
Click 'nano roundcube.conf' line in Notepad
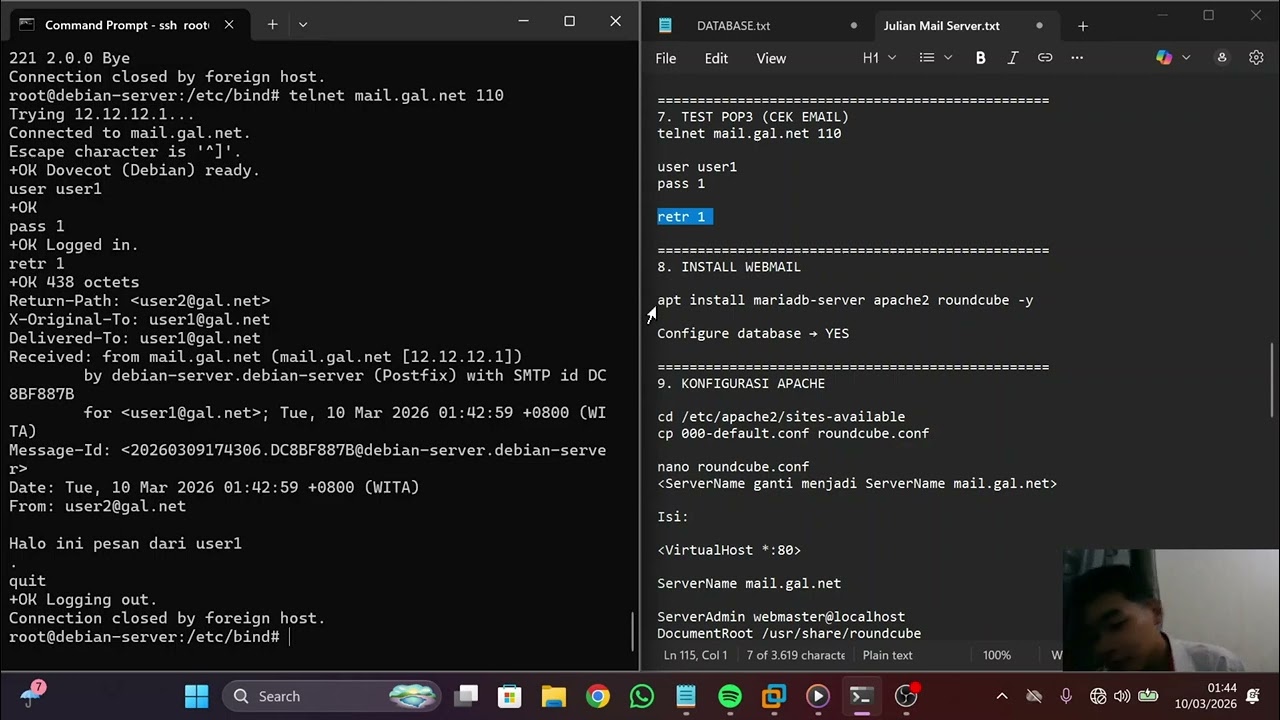pyautogui.click(x=733, y=467)
